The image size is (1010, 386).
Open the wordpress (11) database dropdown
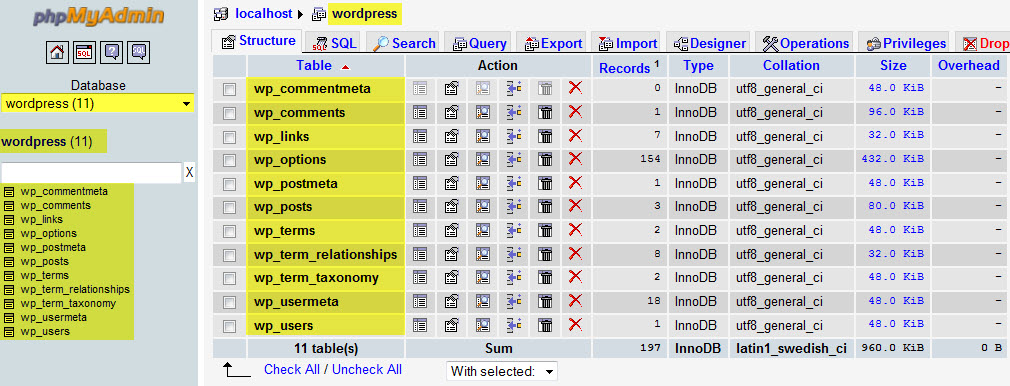97,103
